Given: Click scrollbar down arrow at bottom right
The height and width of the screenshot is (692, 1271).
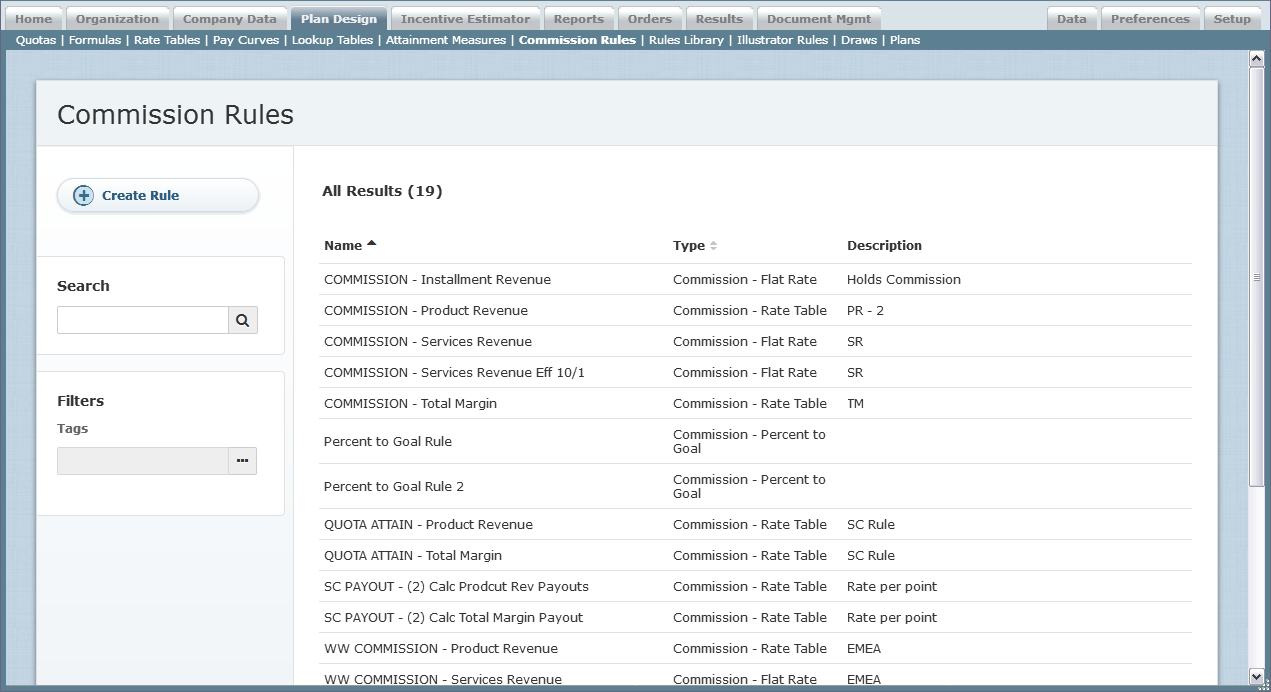Looking at the screenshot, I should (x=1257, y=676).
